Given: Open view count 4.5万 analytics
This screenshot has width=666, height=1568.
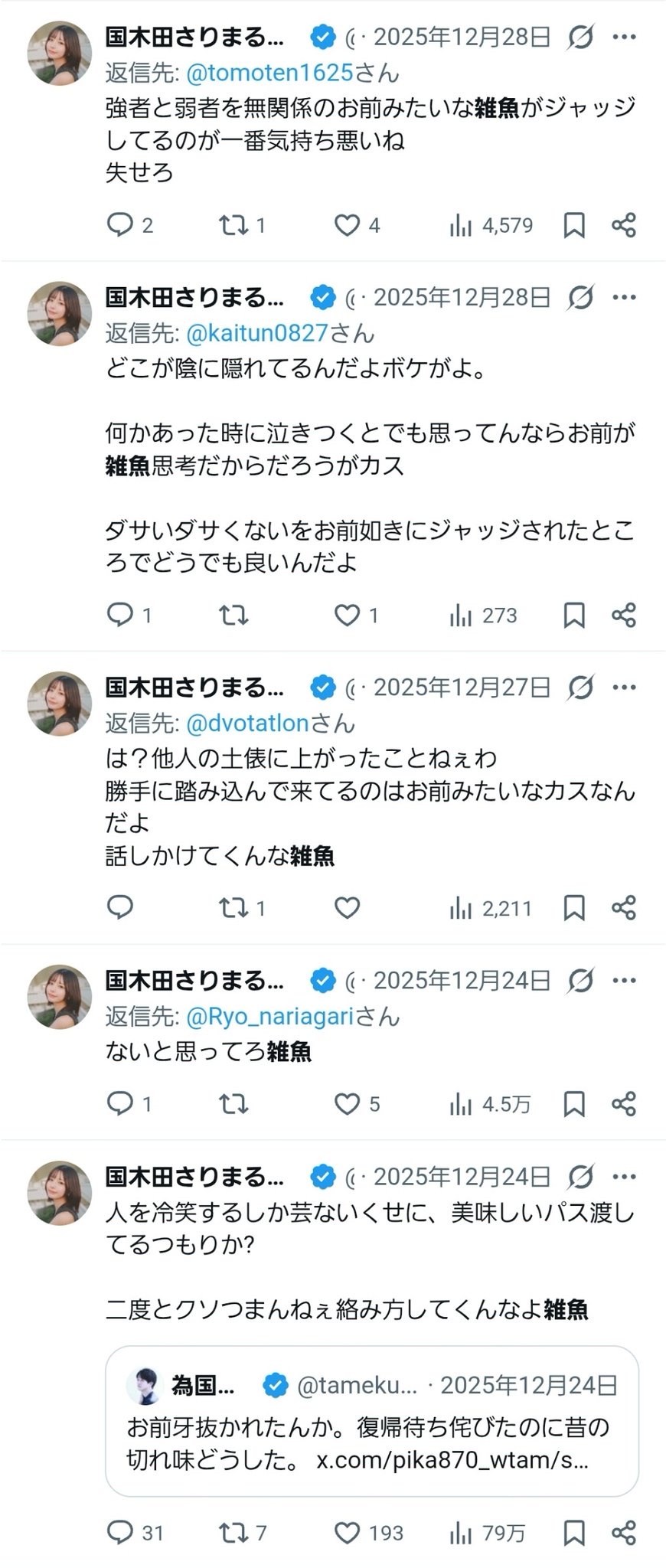Looking at the screenshot, I should pyautogui.click(x=490, y=1104).
